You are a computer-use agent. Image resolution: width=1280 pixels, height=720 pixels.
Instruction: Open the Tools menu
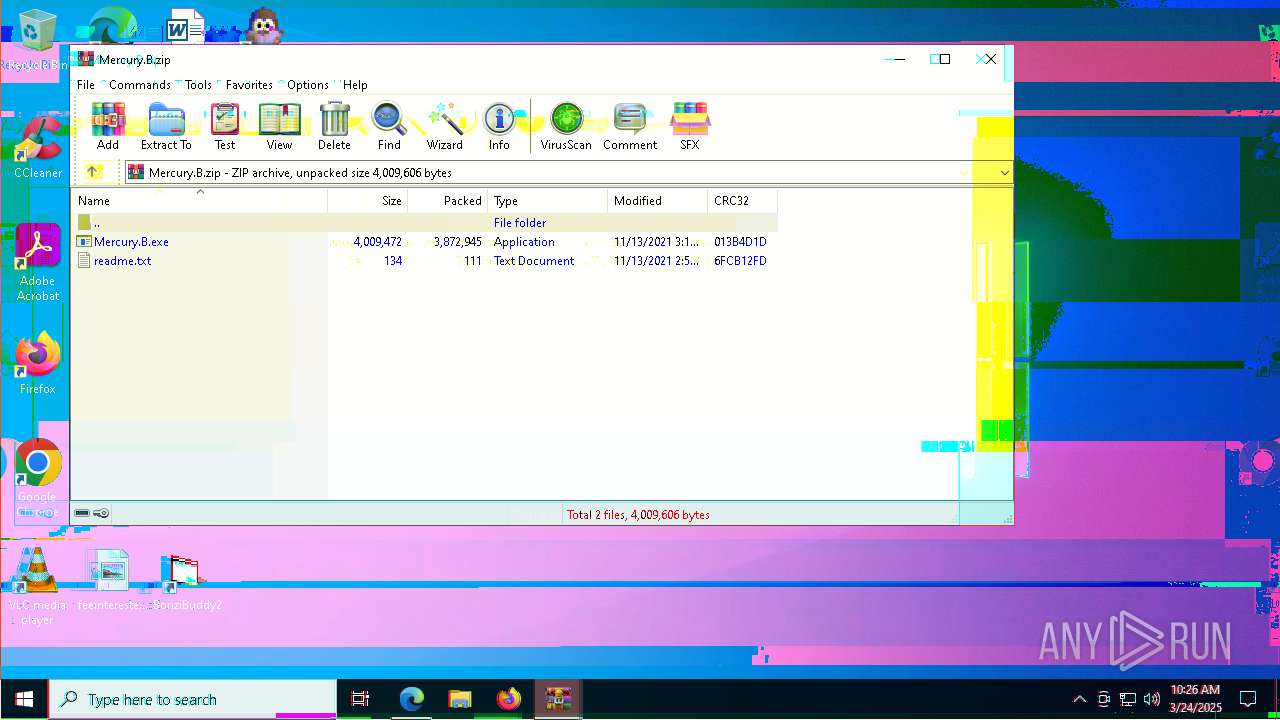pos(198,85)
